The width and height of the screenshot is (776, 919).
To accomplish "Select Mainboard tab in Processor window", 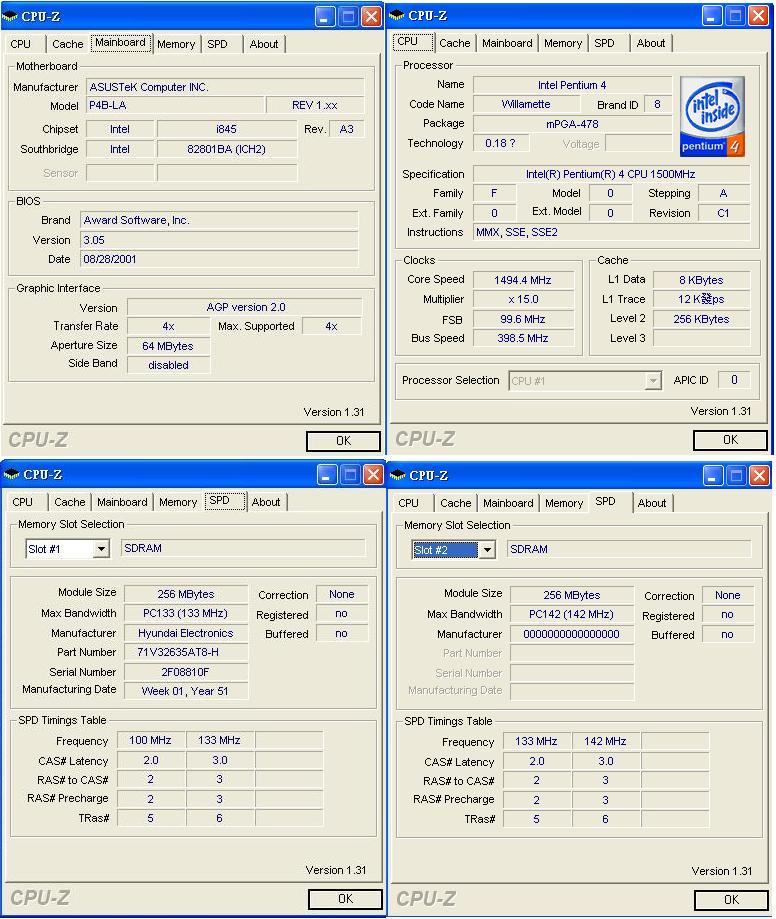I will pyautogui.click(x=507, y=43).
